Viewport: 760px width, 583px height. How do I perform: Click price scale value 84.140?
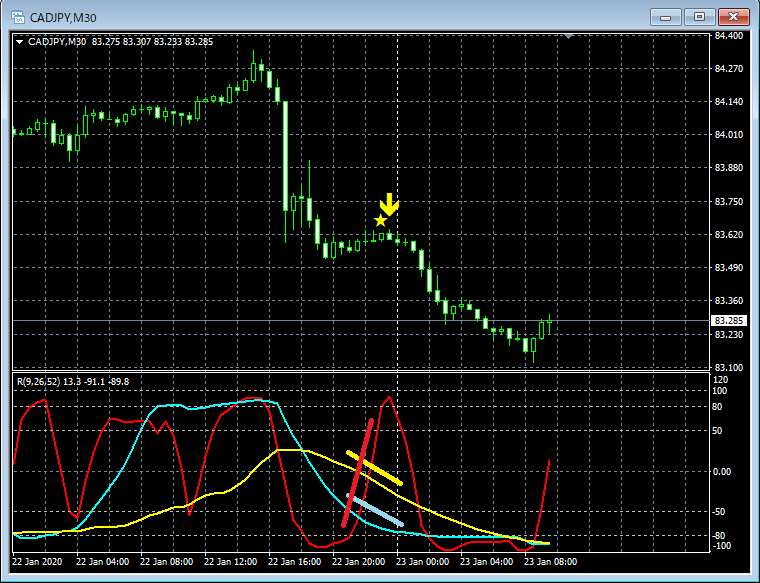(x=729, y=102)
